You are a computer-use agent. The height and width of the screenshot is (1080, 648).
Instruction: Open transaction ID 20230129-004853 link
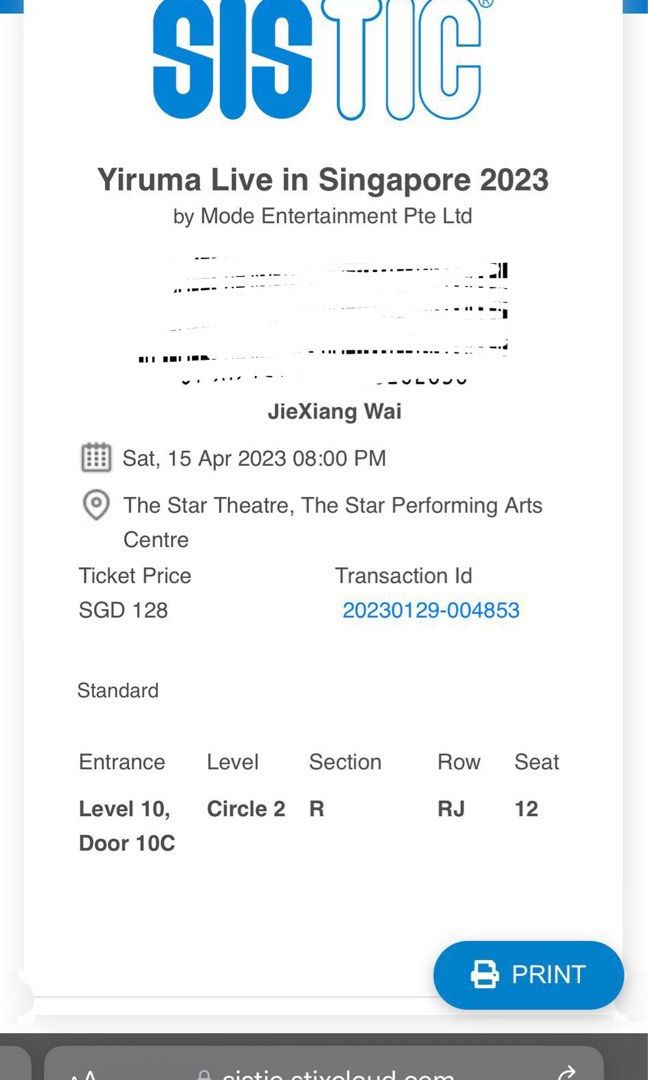tap(431, 610)
